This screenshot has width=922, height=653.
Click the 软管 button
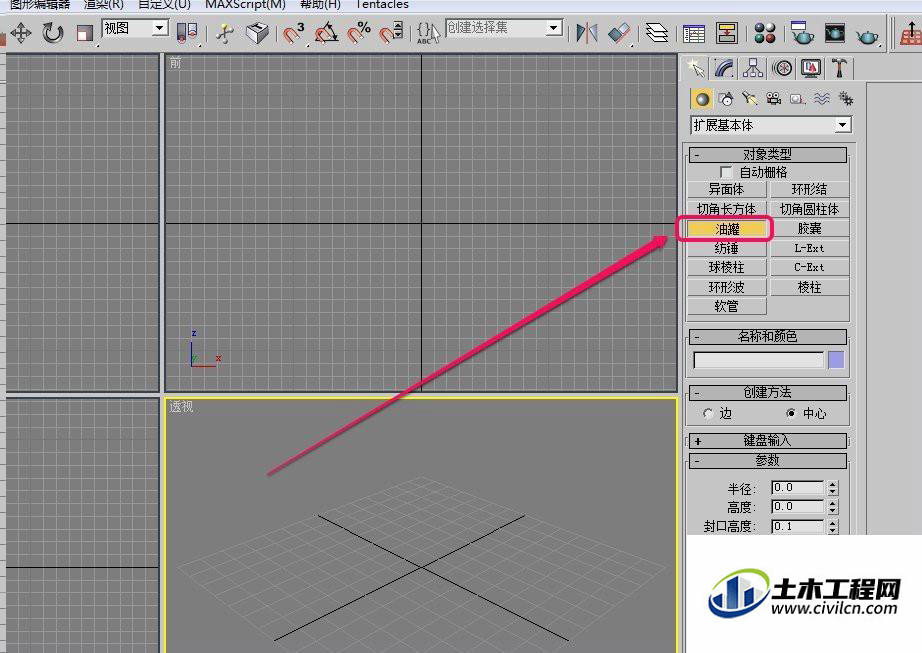pyautogui.click(x=727, y=306)
